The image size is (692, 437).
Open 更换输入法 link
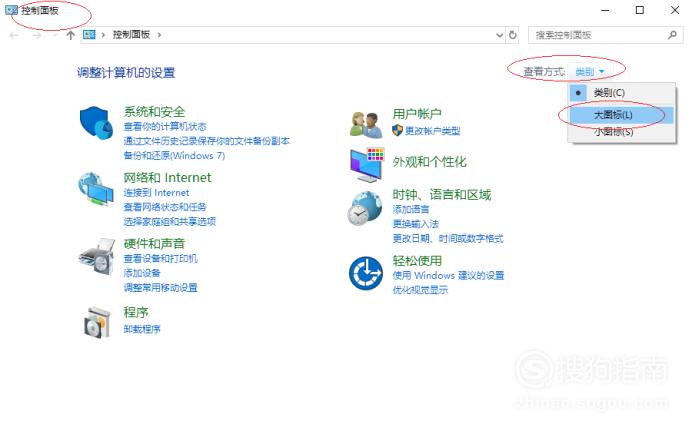point(416,224)
